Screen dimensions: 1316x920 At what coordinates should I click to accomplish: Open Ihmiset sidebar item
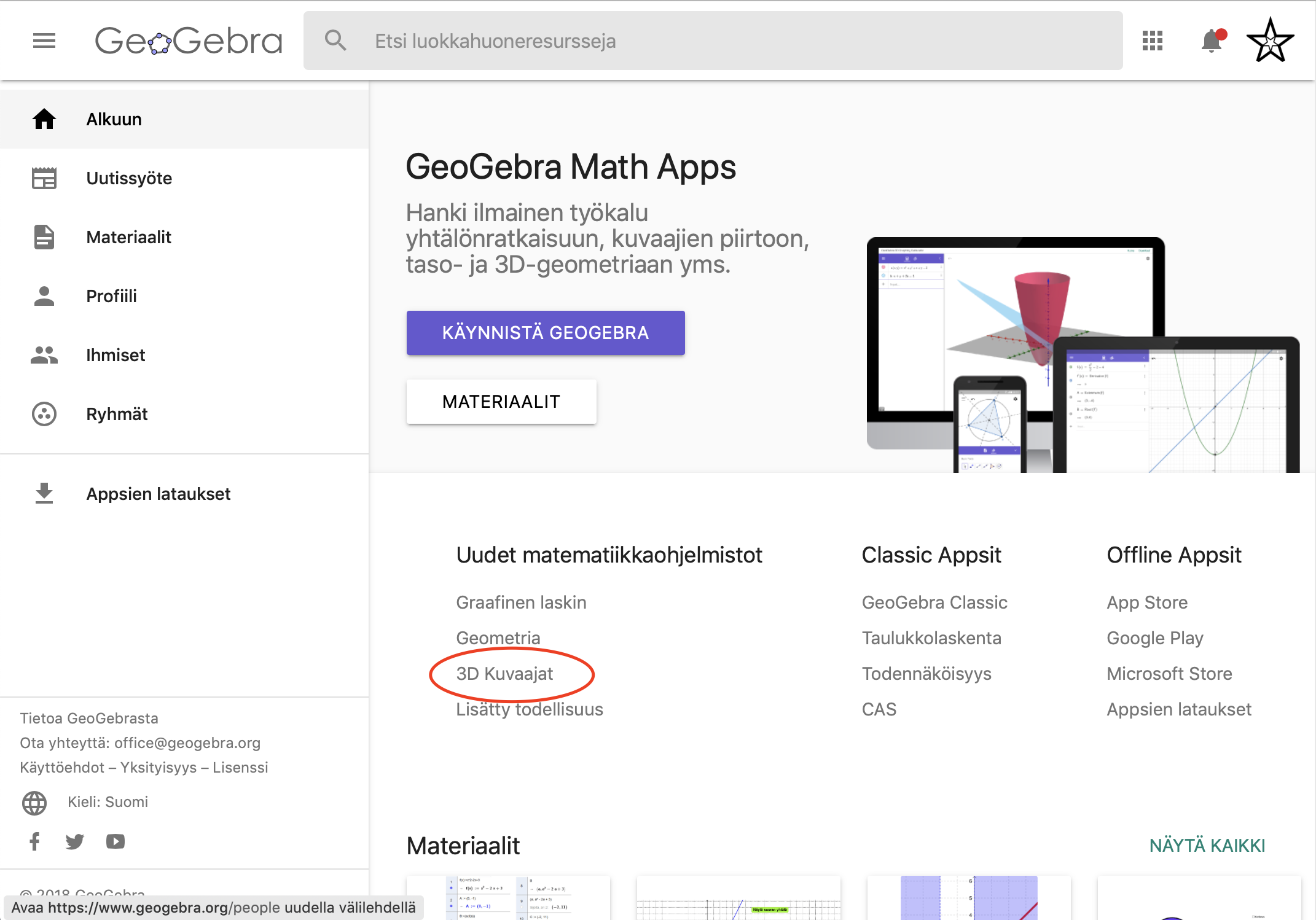pyautogui.click(x=116, y=355)
